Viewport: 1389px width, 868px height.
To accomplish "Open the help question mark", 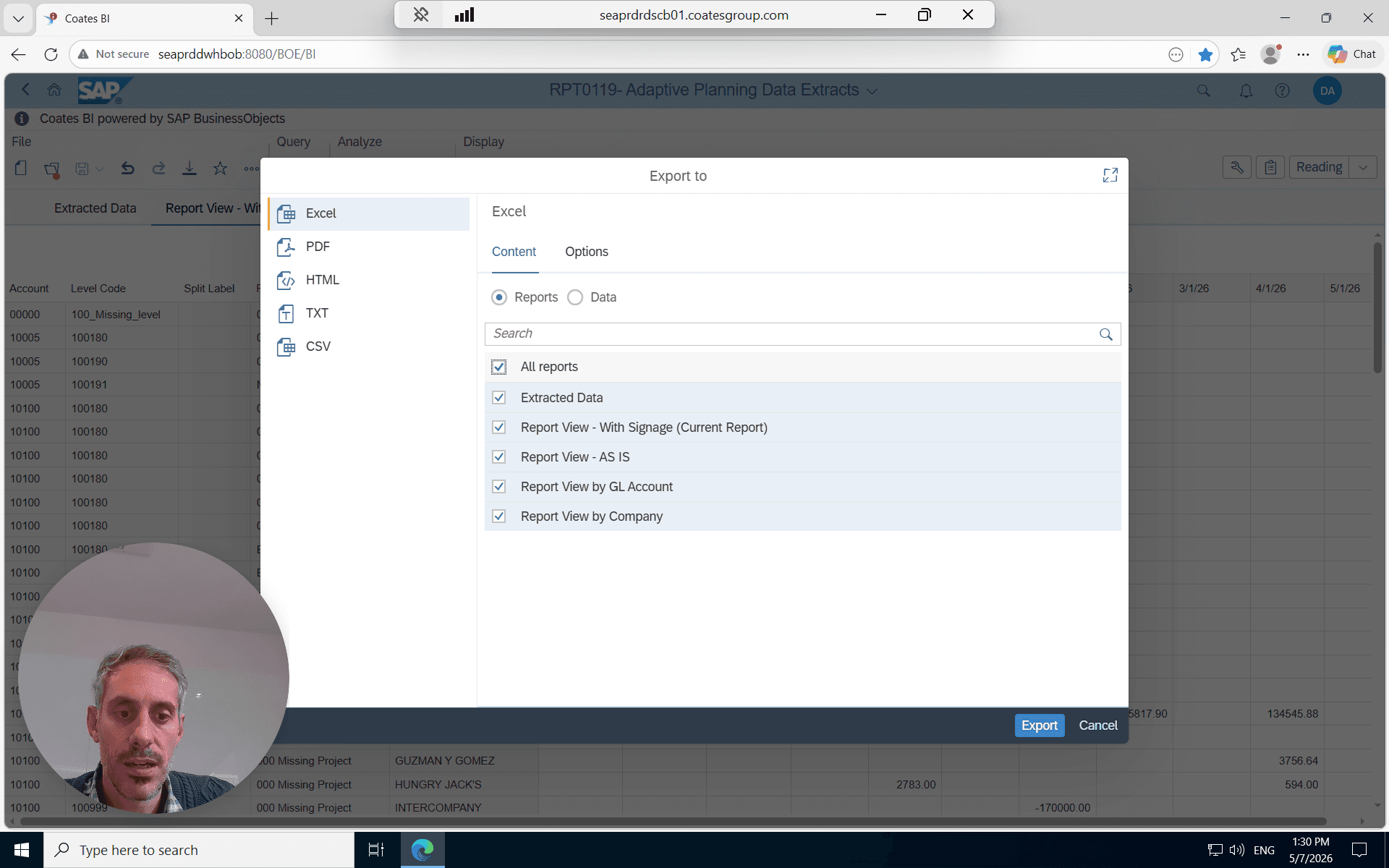I will point(1282,90).
